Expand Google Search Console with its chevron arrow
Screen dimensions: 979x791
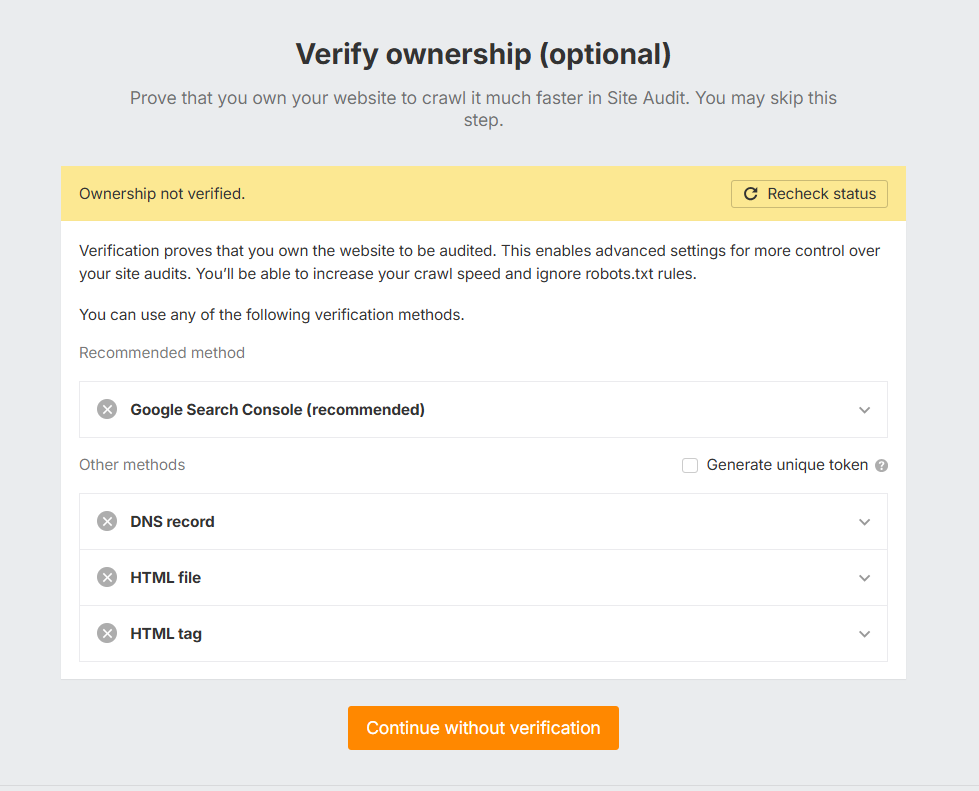[865, 410]
